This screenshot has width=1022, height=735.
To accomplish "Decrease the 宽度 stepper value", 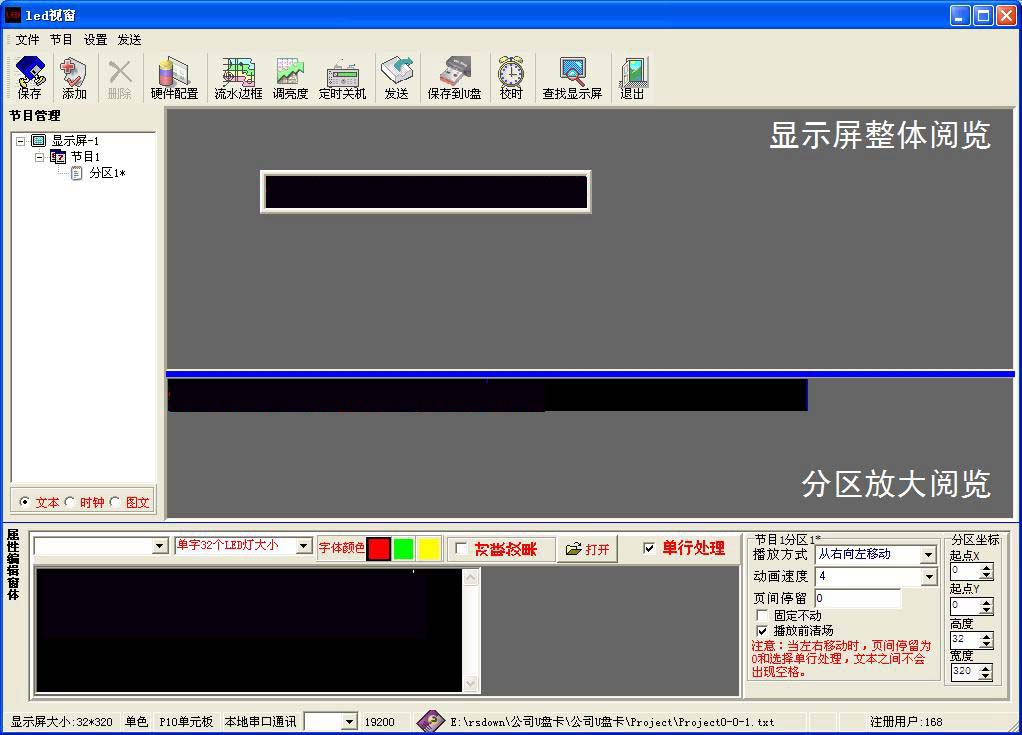I will (987, 676).
